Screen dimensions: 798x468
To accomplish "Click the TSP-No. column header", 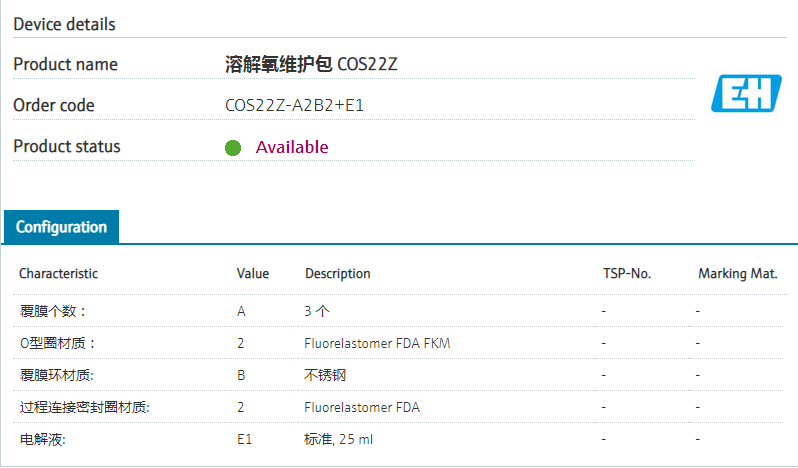I will tap(627, 273).
